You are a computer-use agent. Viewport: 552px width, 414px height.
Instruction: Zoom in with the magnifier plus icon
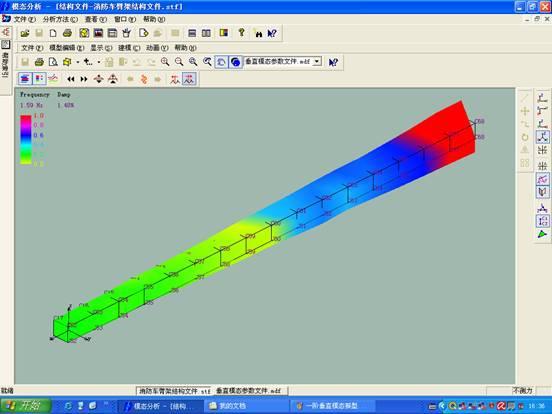165,62
